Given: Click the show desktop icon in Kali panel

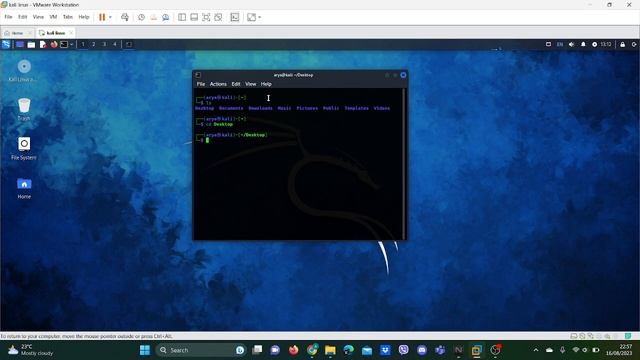Looking at the screenshot, I should tap(20, 44).
